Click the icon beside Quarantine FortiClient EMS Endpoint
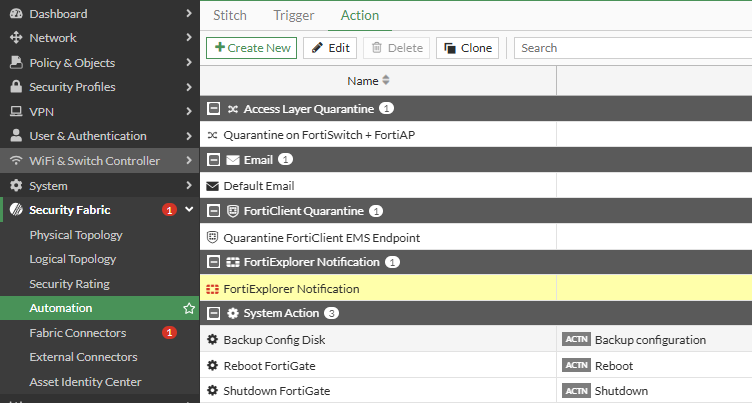The height and width of the screenshot is (403, 752). tap(212, 237)
